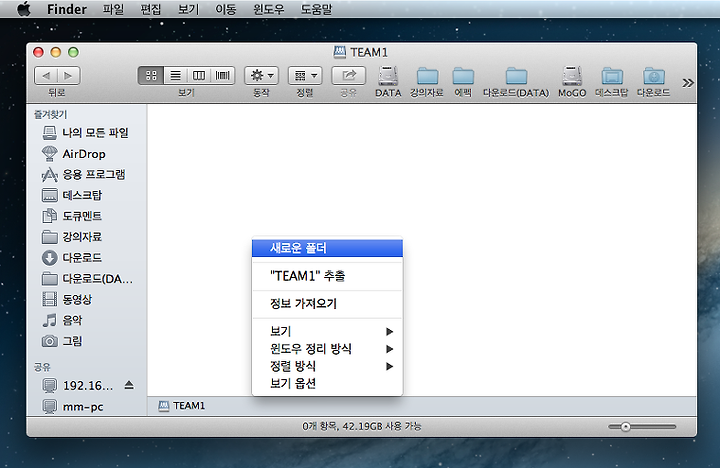
Task: Select 다운로드(DA... in the sidebar
Action: pos(87,278)
